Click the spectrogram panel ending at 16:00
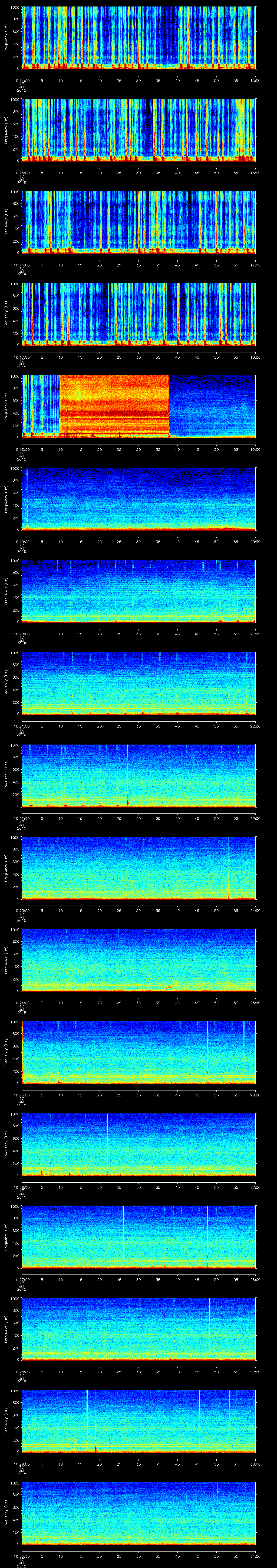 click(x=139, y=130)
